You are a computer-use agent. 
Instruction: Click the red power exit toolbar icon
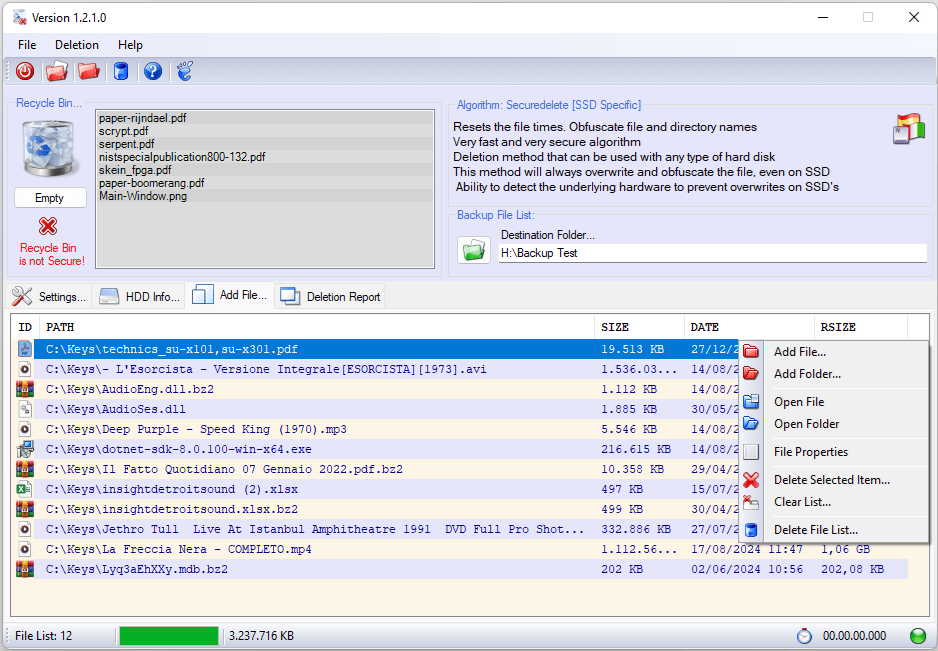point(25,71)
